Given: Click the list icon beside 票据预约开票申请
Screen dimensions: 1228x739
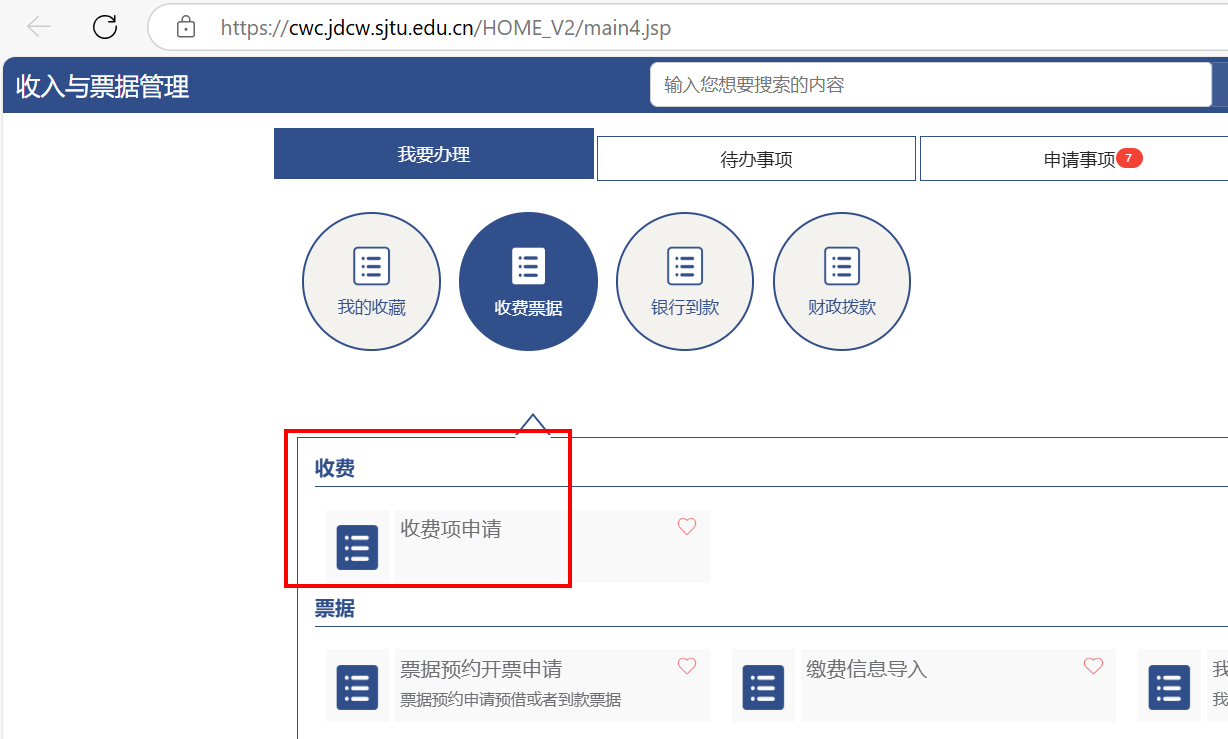Looking at the screenshot, I should tap(357, 687).
